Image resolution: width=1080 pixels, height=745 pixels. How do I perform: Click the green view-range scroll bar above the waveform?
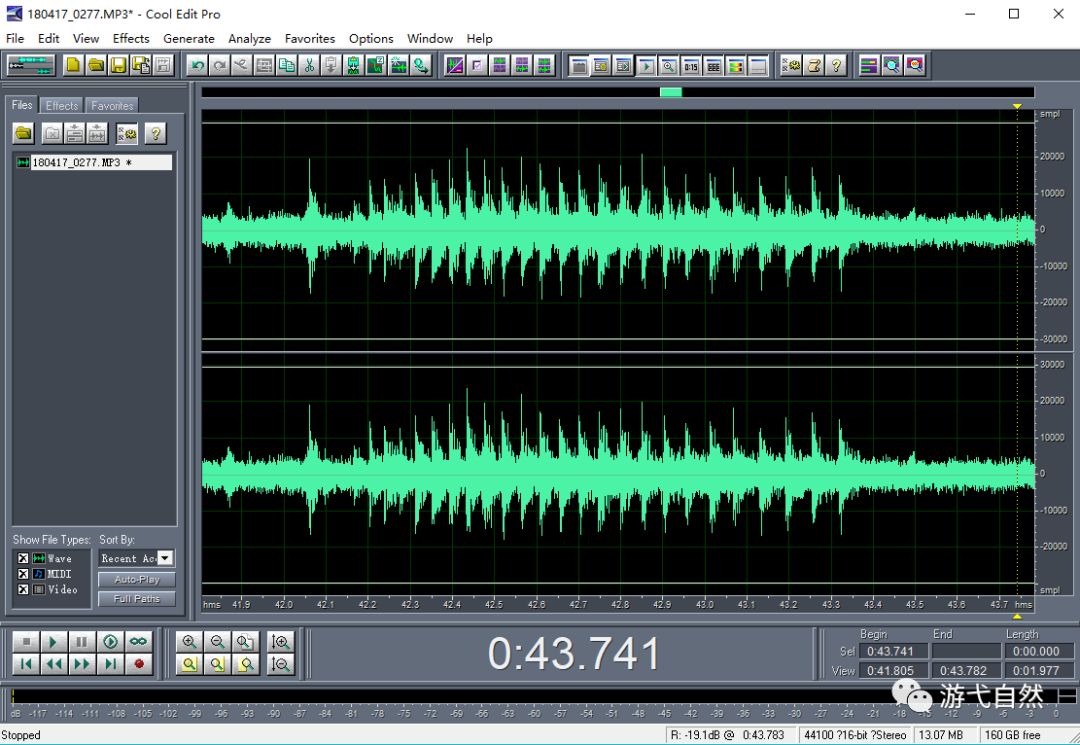671,92
